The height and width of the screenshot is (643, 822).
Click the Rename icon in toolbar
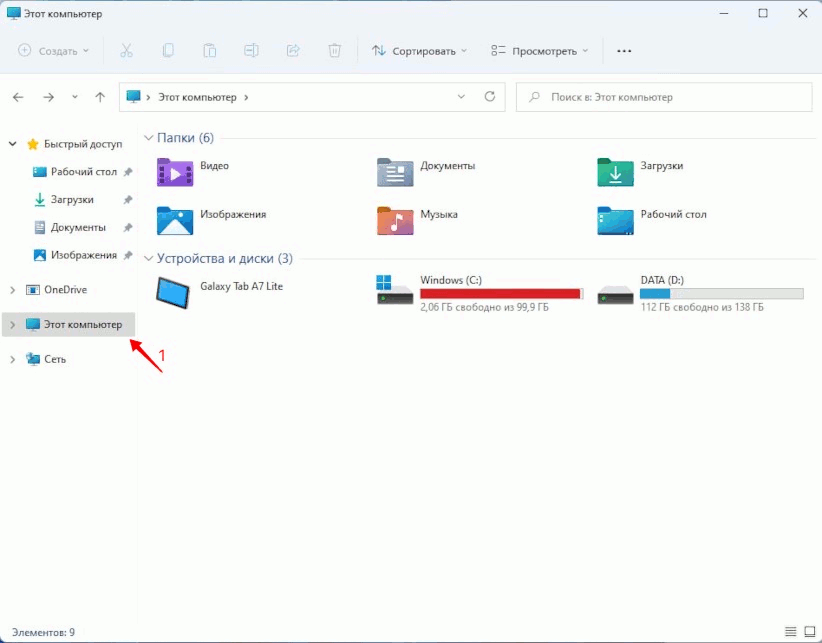[x=251, y=51]
